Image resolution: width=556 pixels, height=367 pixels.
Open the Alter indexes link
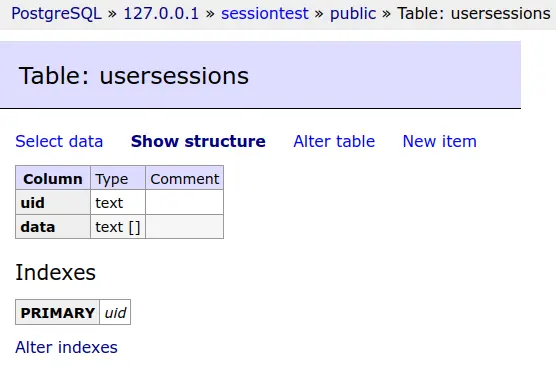pyautogui.click(x=66, y=347)
